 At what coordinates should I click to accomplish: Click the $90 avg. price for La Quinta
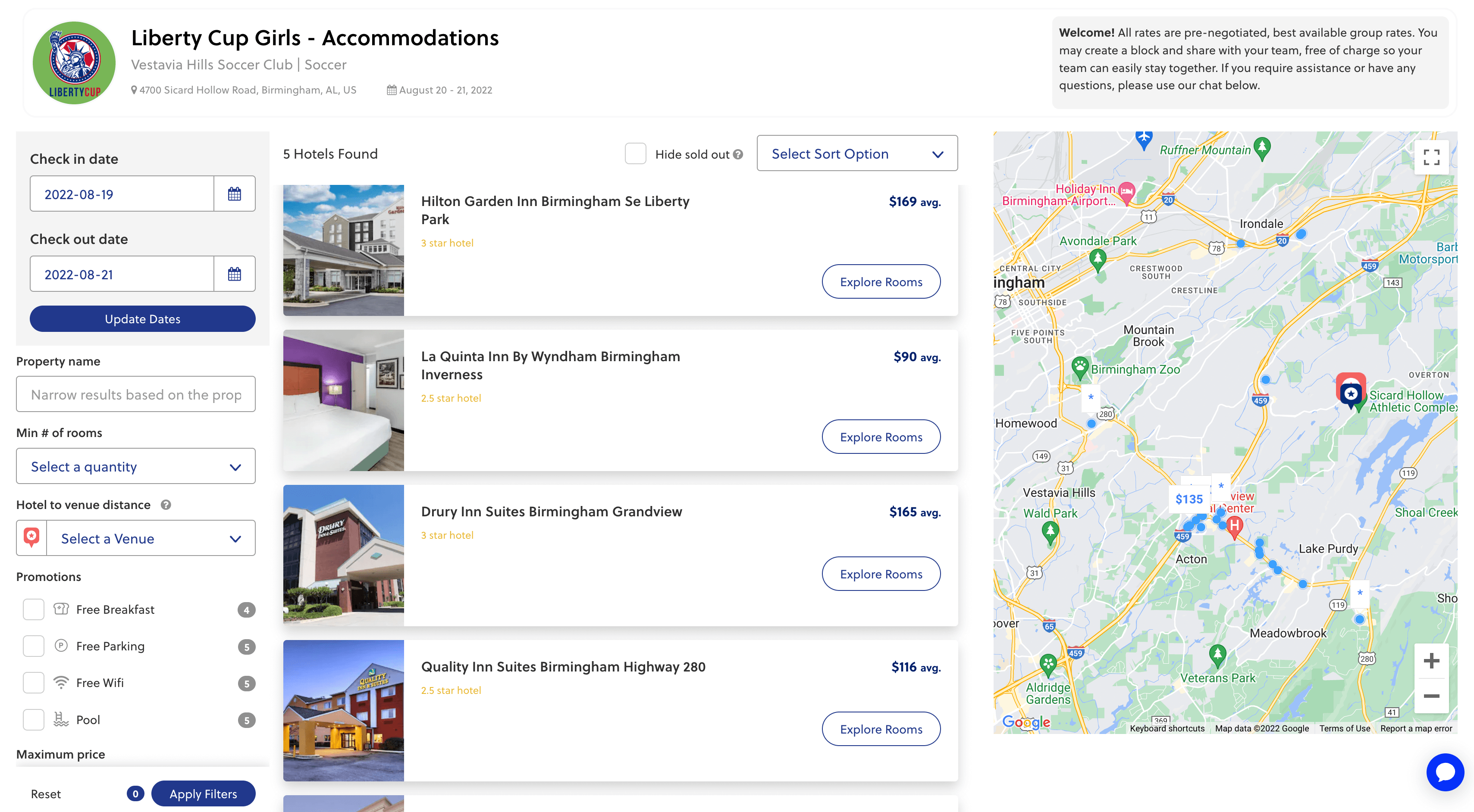pos(917,357)
